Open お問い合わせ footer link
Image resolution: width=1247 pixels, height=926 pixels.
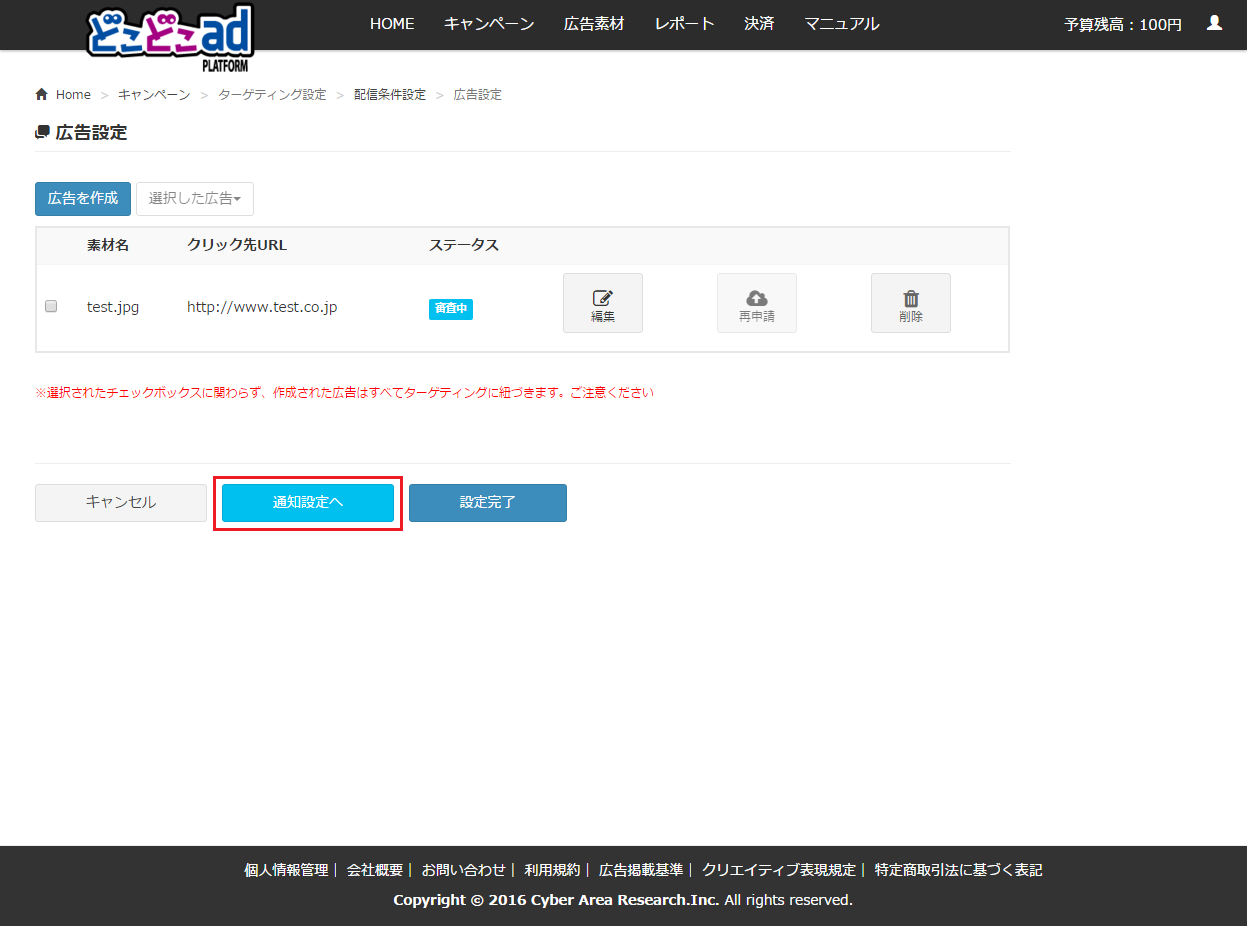464,870
